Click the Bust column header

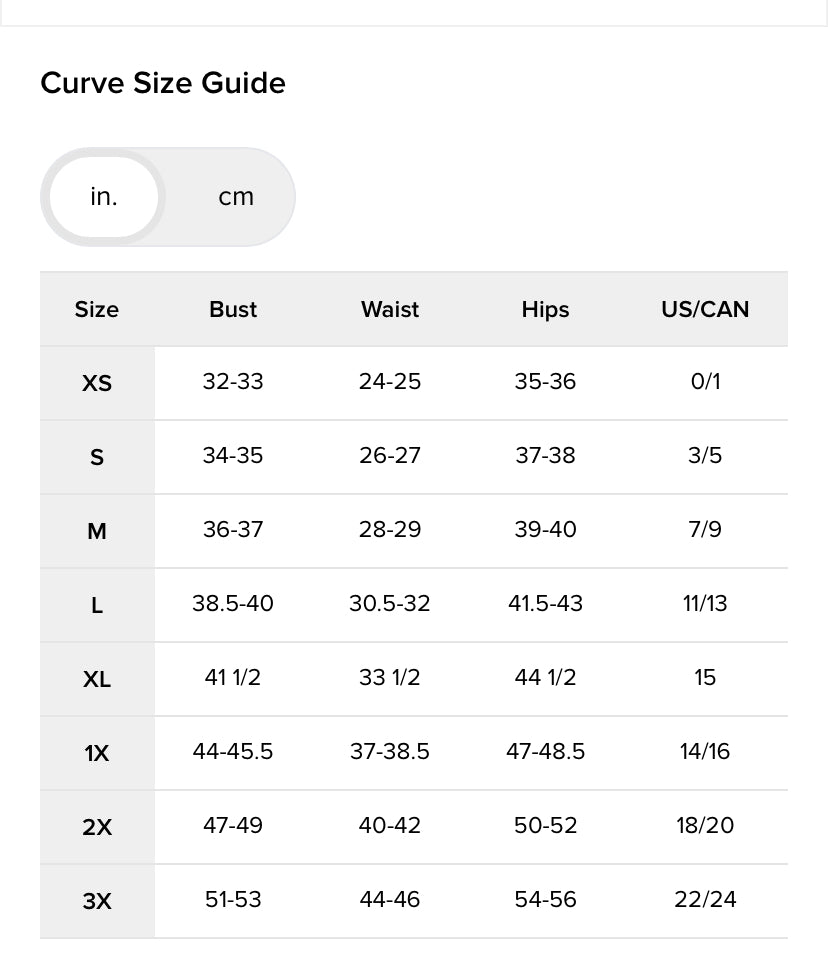pos(233,309)
